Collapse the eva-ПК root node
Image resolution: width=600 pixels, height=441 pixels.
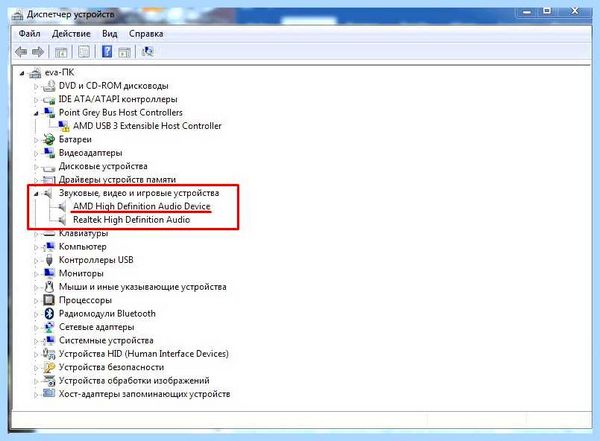22,73
